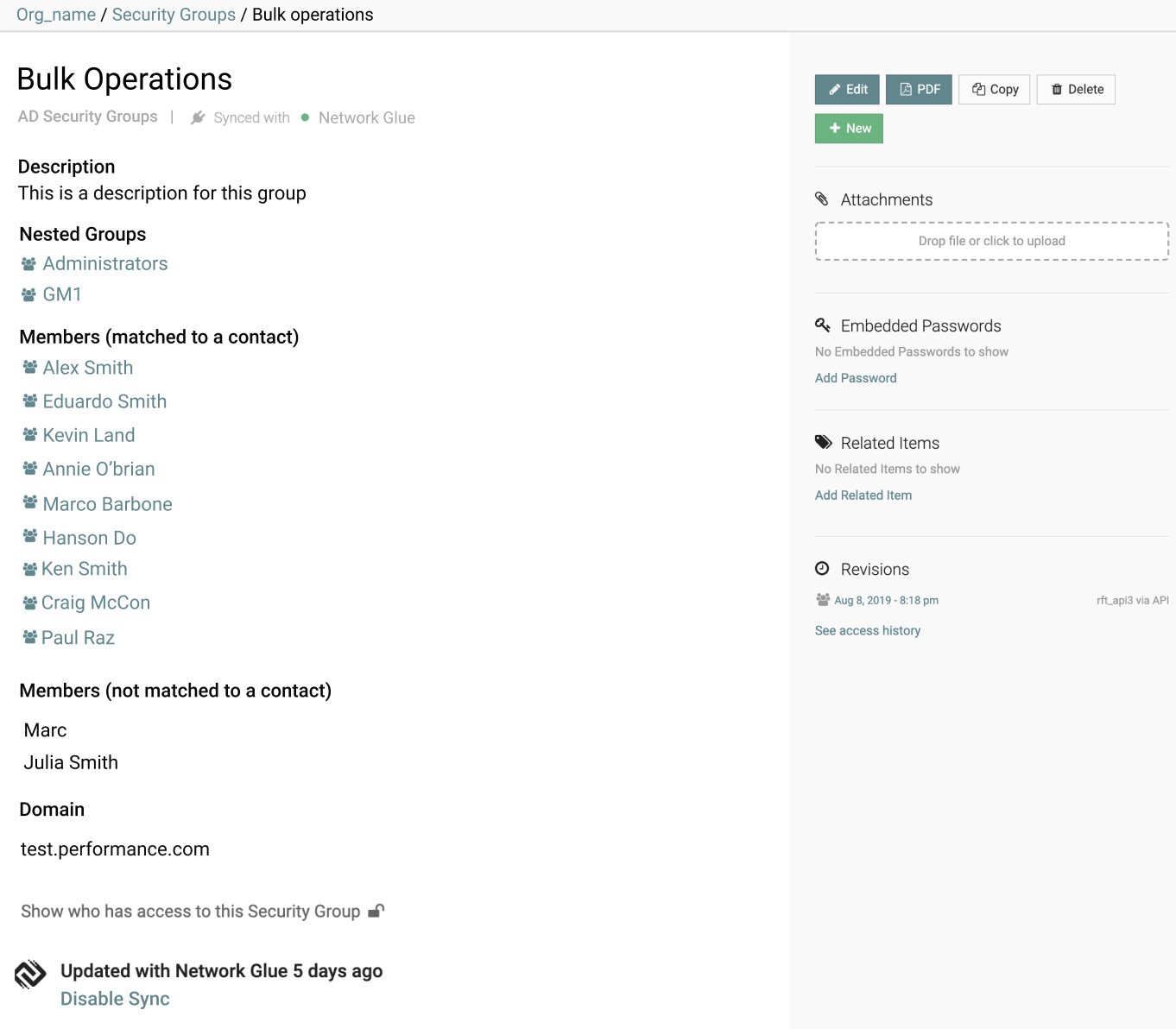Image resolution: width=1176 pixels, height=1029 pixels.
Task: Open the Administrators nested group
Action: (104, 263)
